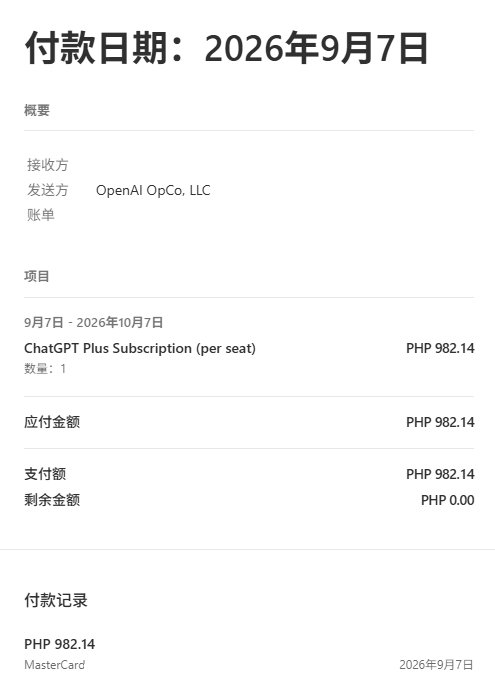
Task: Select the 概要 section header
Action: click(x=37, y=110)
